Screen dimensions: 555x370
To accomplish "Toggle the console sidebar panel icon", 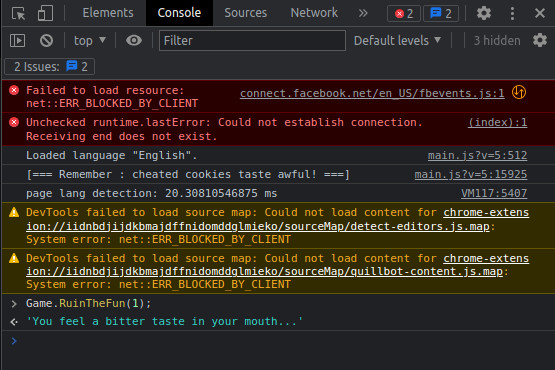I will (x=17, y=40).
